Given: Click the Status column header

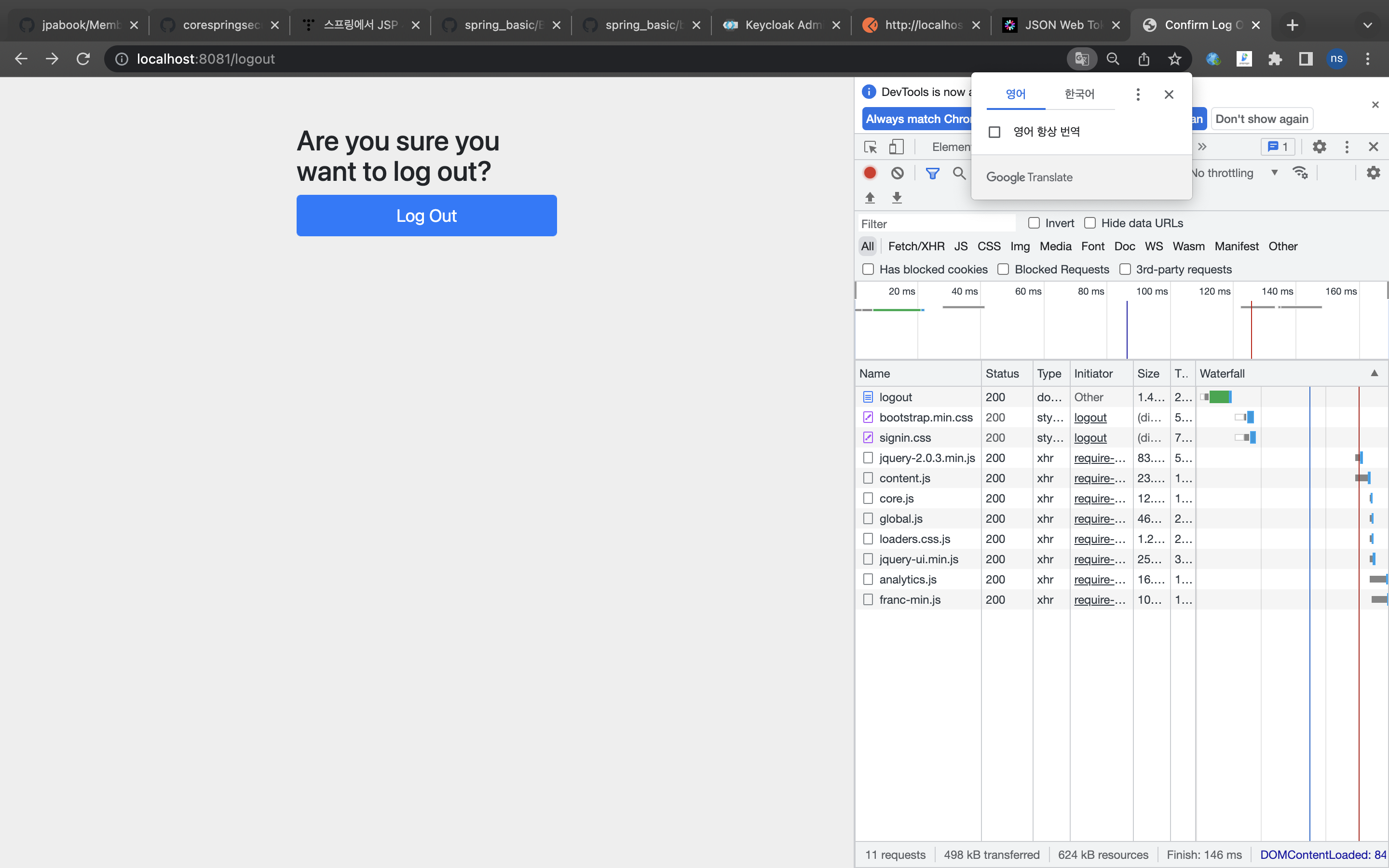Looking at the screenshot, I should (x=1007, y=373).
